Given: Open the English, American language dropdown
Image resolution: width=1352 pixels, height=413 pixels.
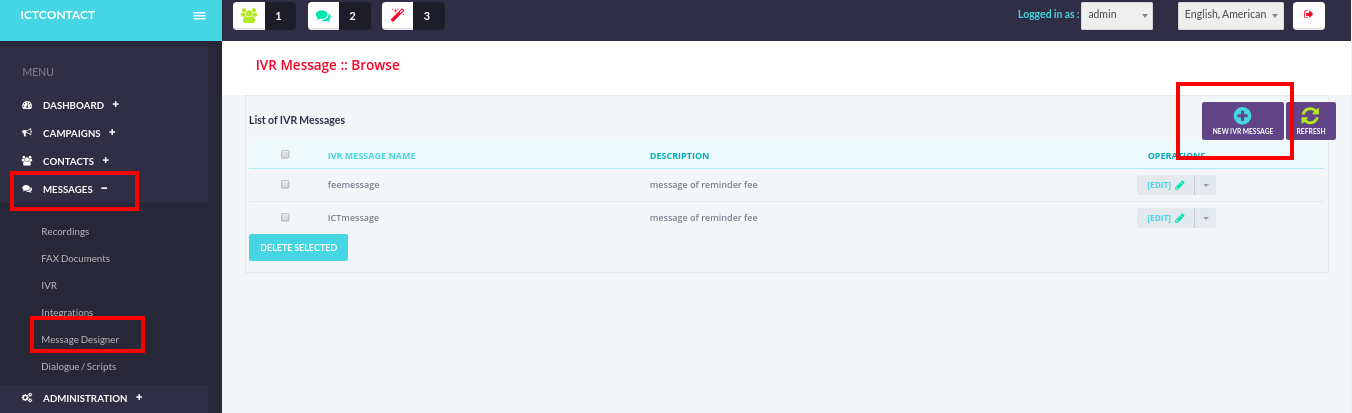Looking at the screenshot, I should [x=1231, y=15].
